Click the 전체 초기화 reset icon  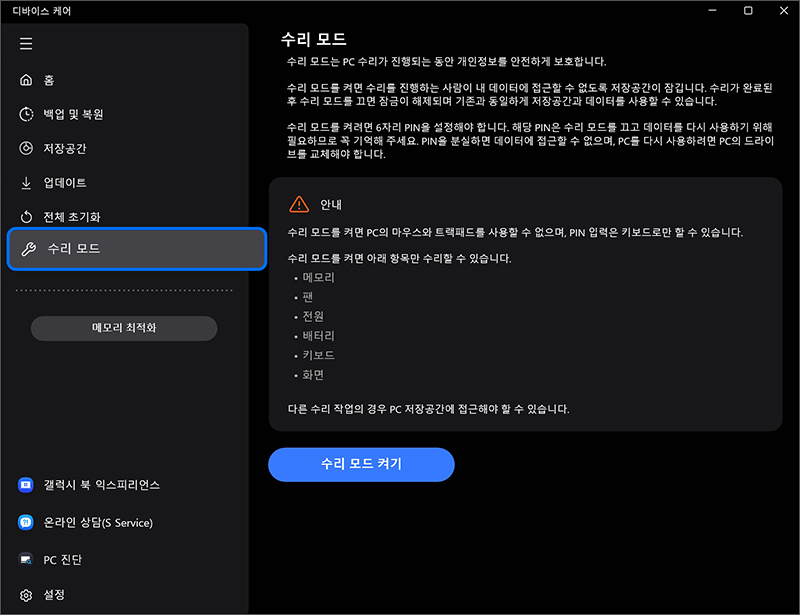pos(26,216)
